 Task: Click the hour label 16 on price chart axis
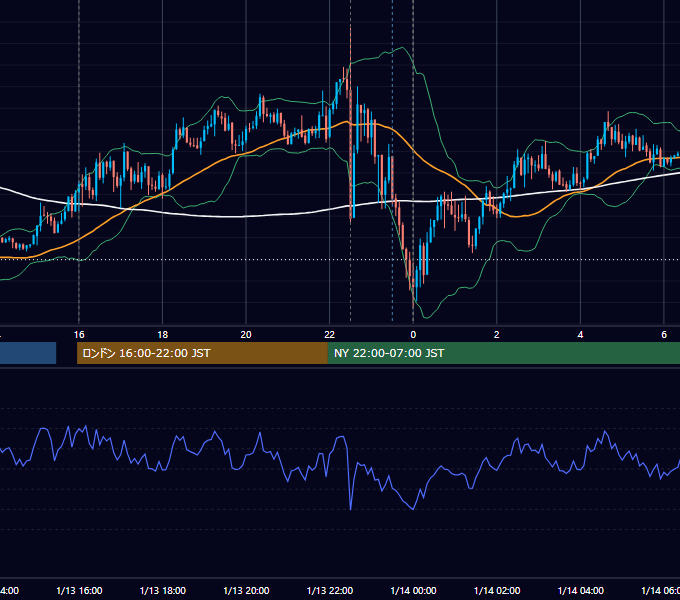point(79,334)
